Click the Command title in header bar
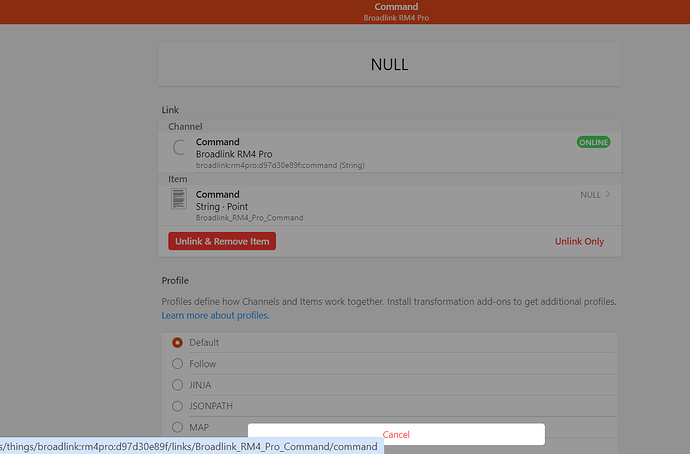The height and width of the screenshot is (454, 690). (396, 7)
